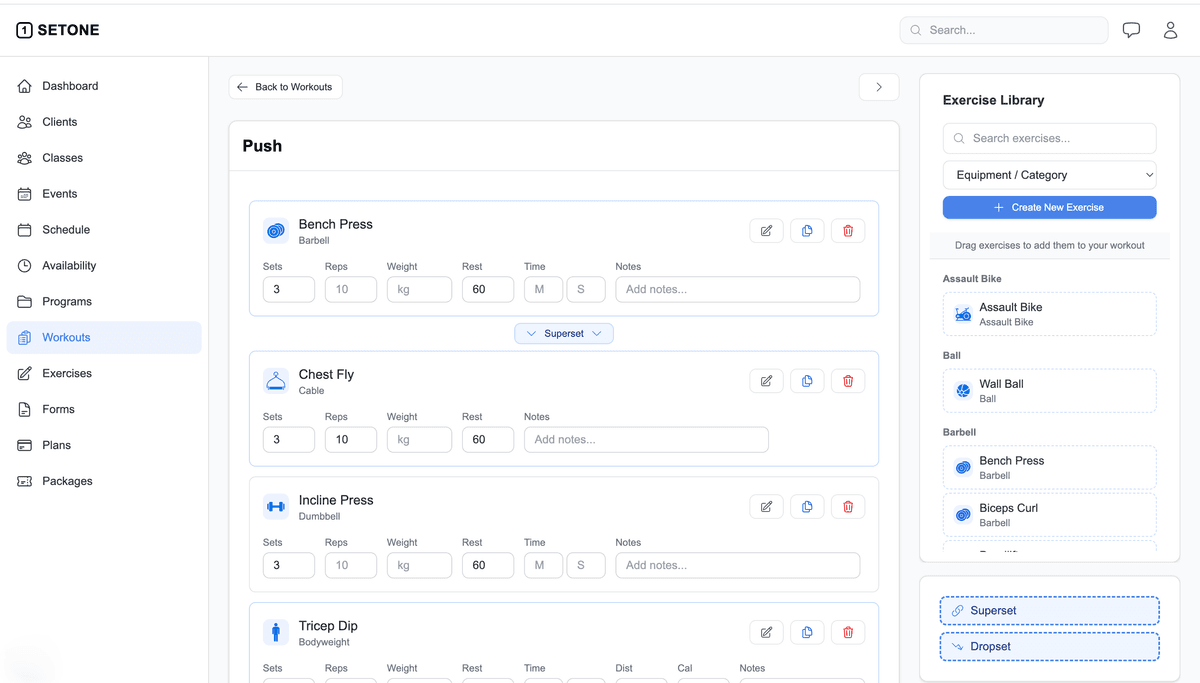
Task: Duplicate the Tricep Dip exercise
Action: tap(807, 632)
